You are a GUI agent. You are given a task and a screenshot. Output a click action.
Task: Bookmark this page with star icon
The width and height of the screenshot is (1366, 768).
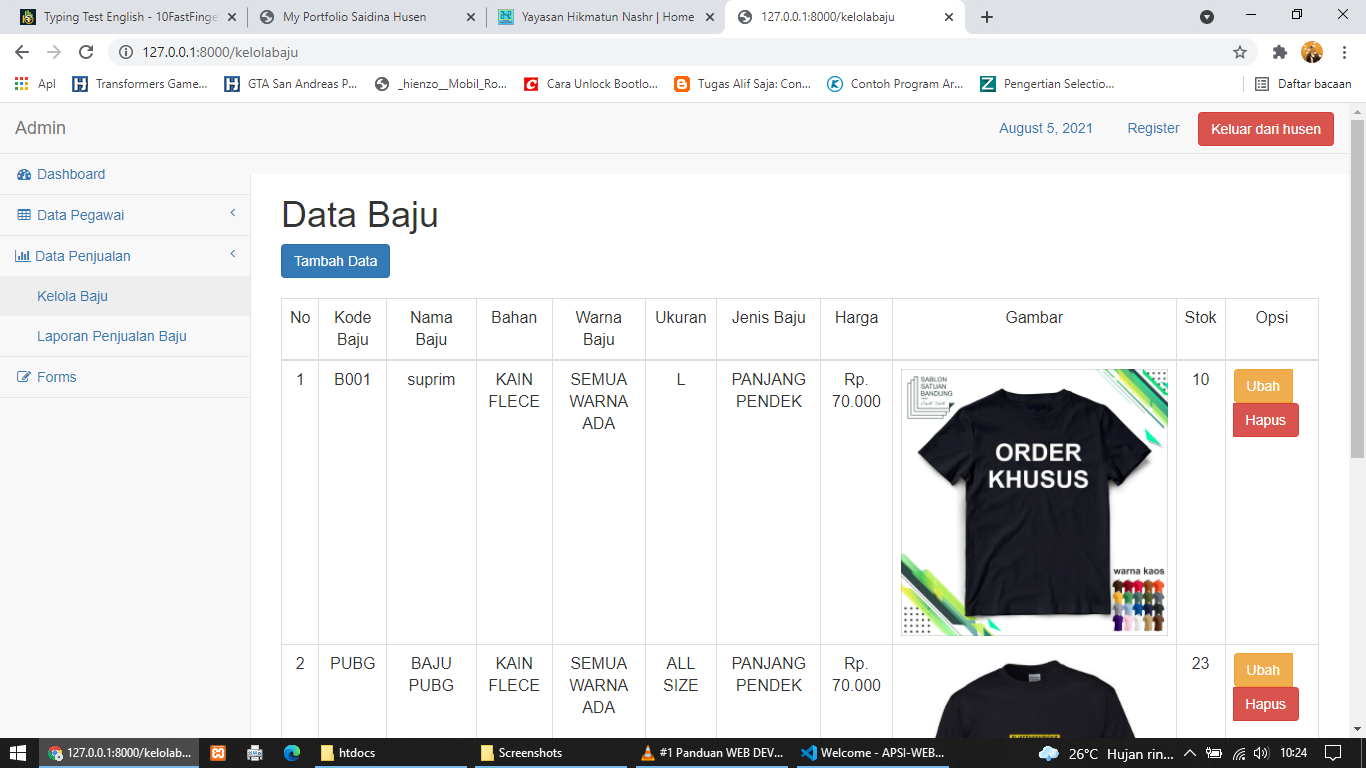[1240, 52]
